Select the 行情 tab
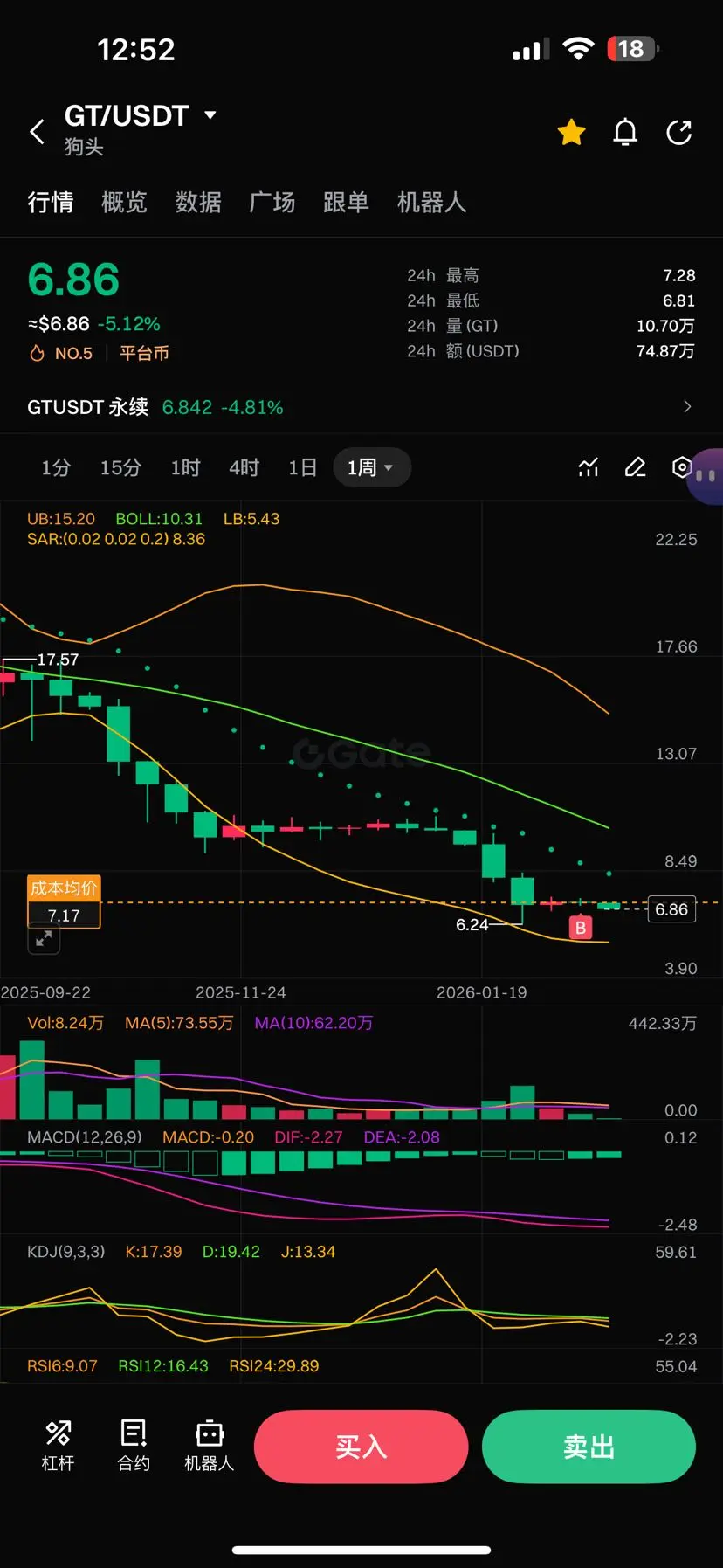Image resolution: width=723 pixels, height=1568 pixels. click(51, 203)
